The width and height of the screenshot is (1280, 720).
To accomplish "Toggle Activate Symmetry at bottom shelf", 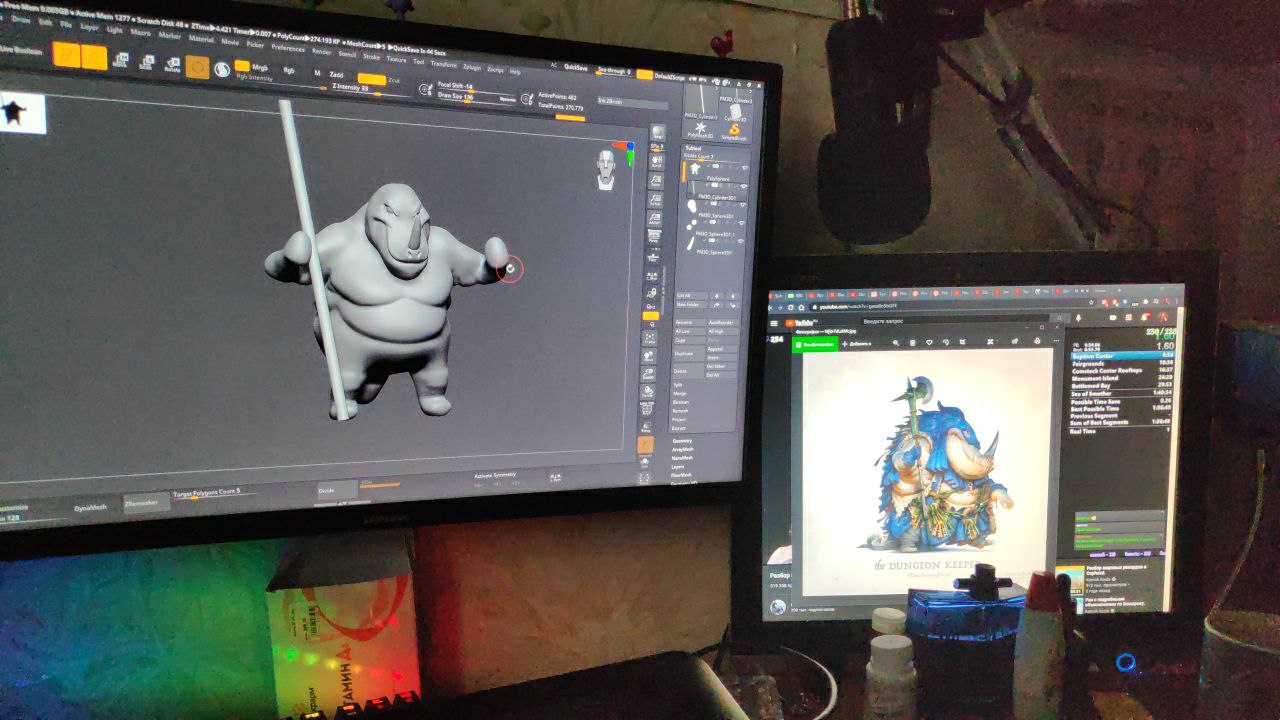I will tap(495, 476).
